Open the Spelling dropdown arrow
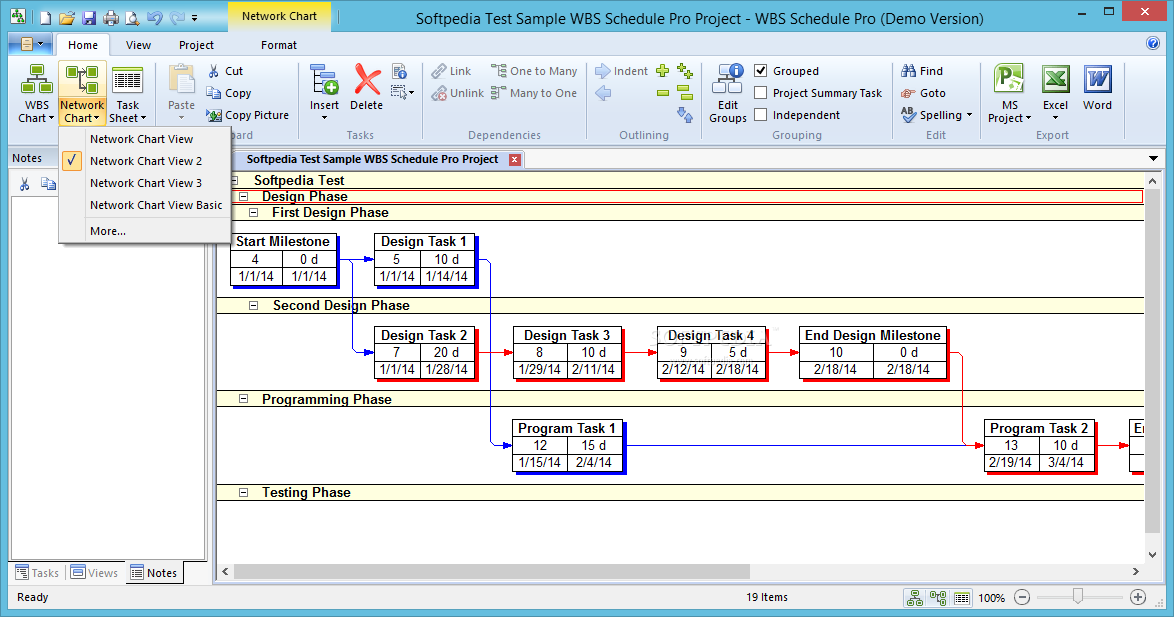The height and width of the screenshot is (617, 1174). 970,115
